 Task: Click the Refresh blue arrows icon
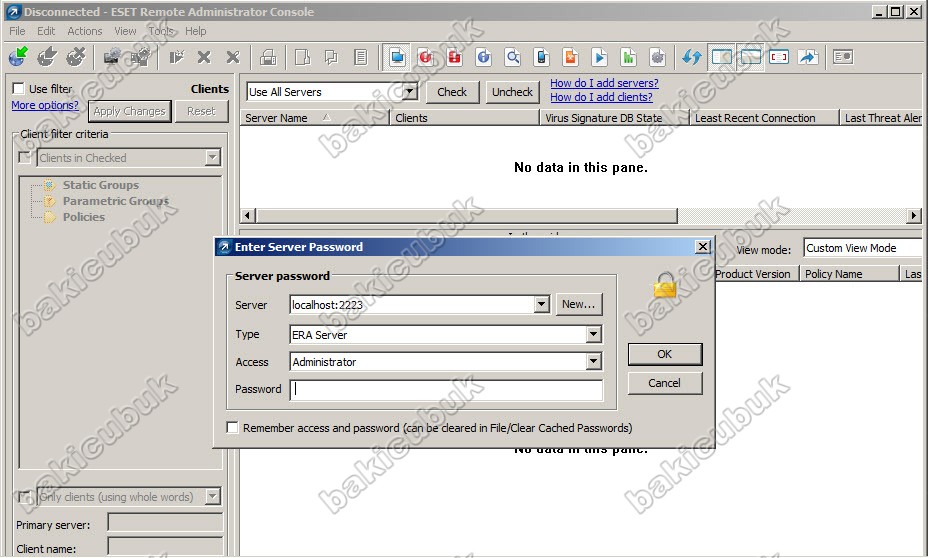point(691,57)
